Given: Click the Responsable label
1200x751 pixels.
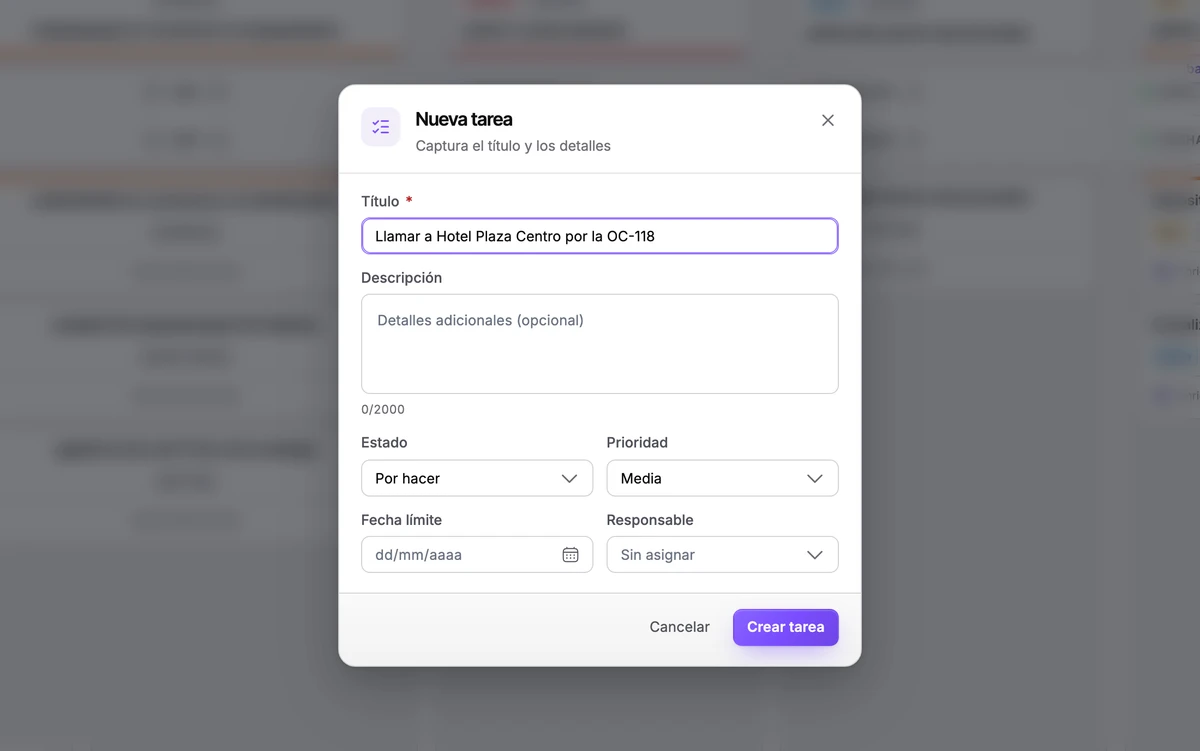Looking at the screenshot, I should (x=650, y=520).
